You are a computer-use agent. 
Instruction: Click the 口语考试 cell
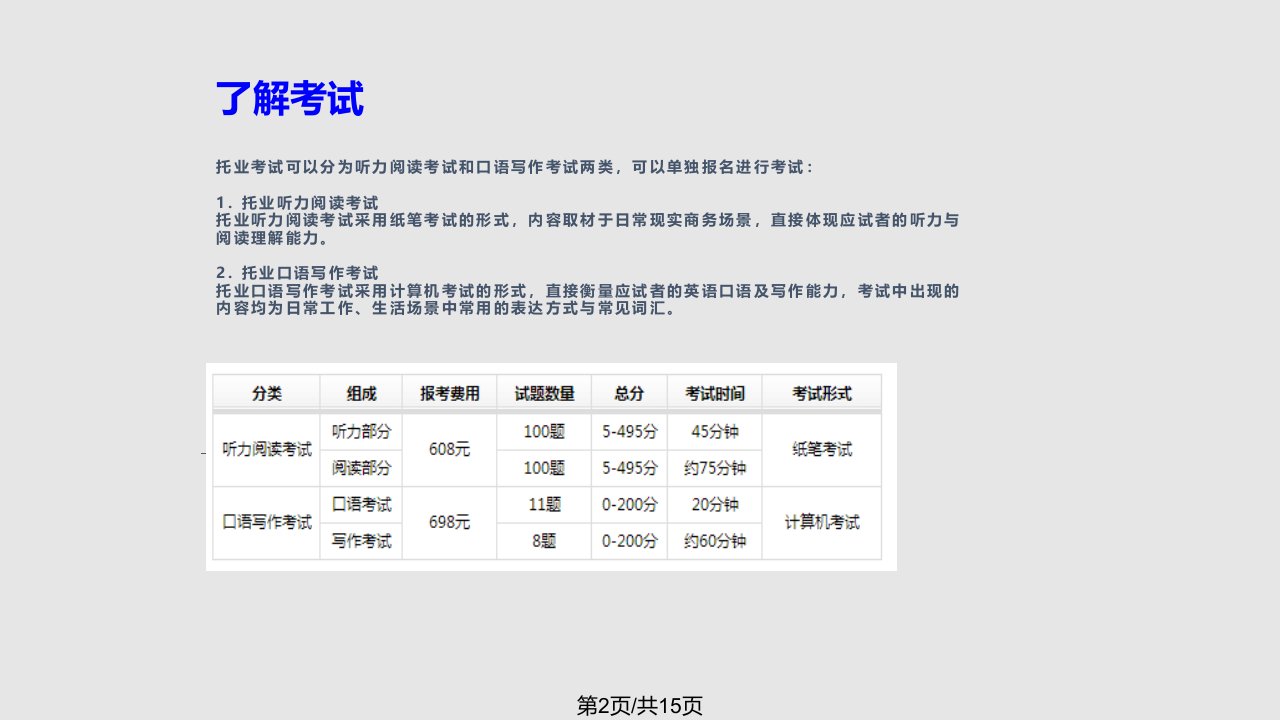pyautogui.click(x=361, y=504)
